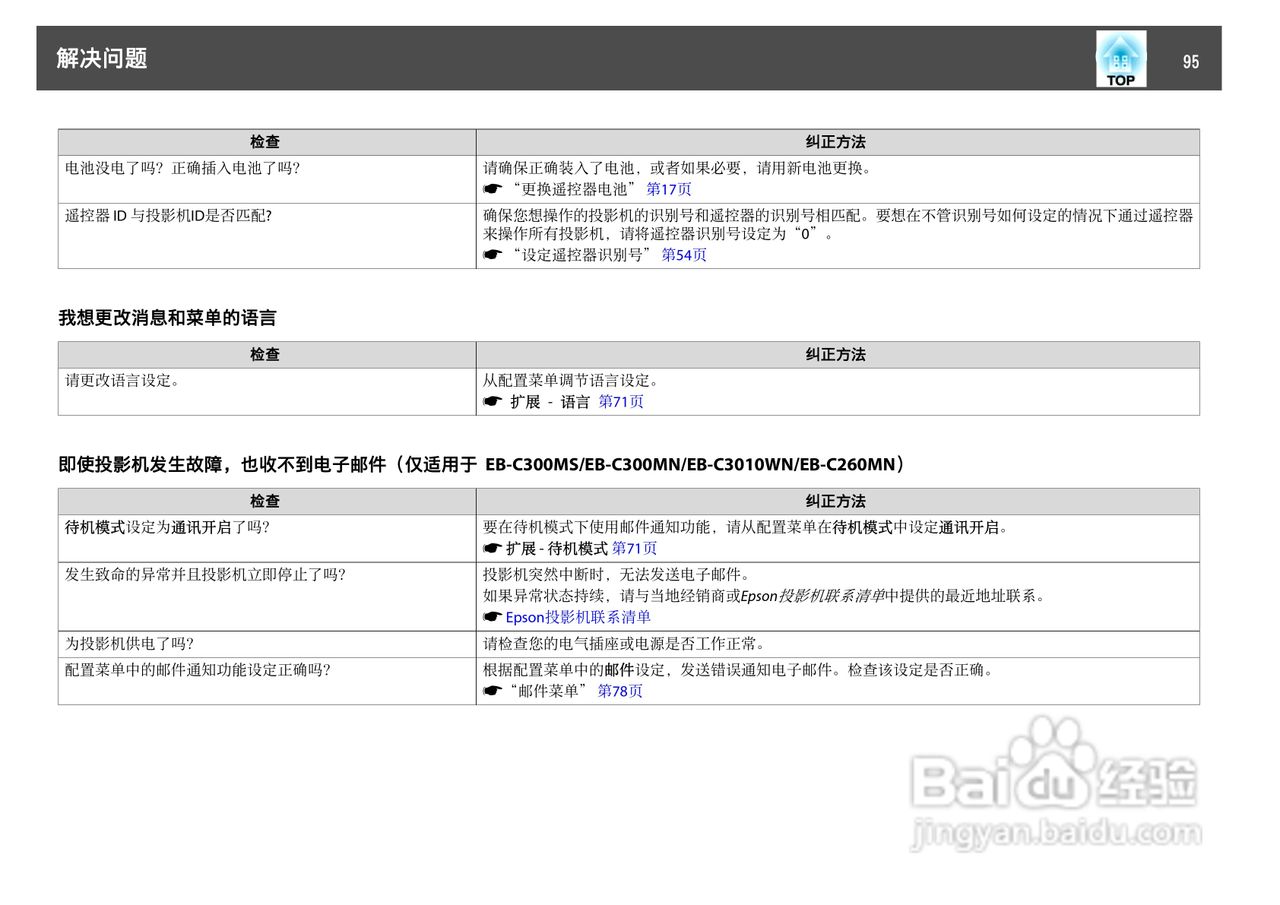Viewport: 1280px width, 905px height.
Task: Click the cell 电池没电了吗？正确插入电池了吗？
Action: coord(267,179)
